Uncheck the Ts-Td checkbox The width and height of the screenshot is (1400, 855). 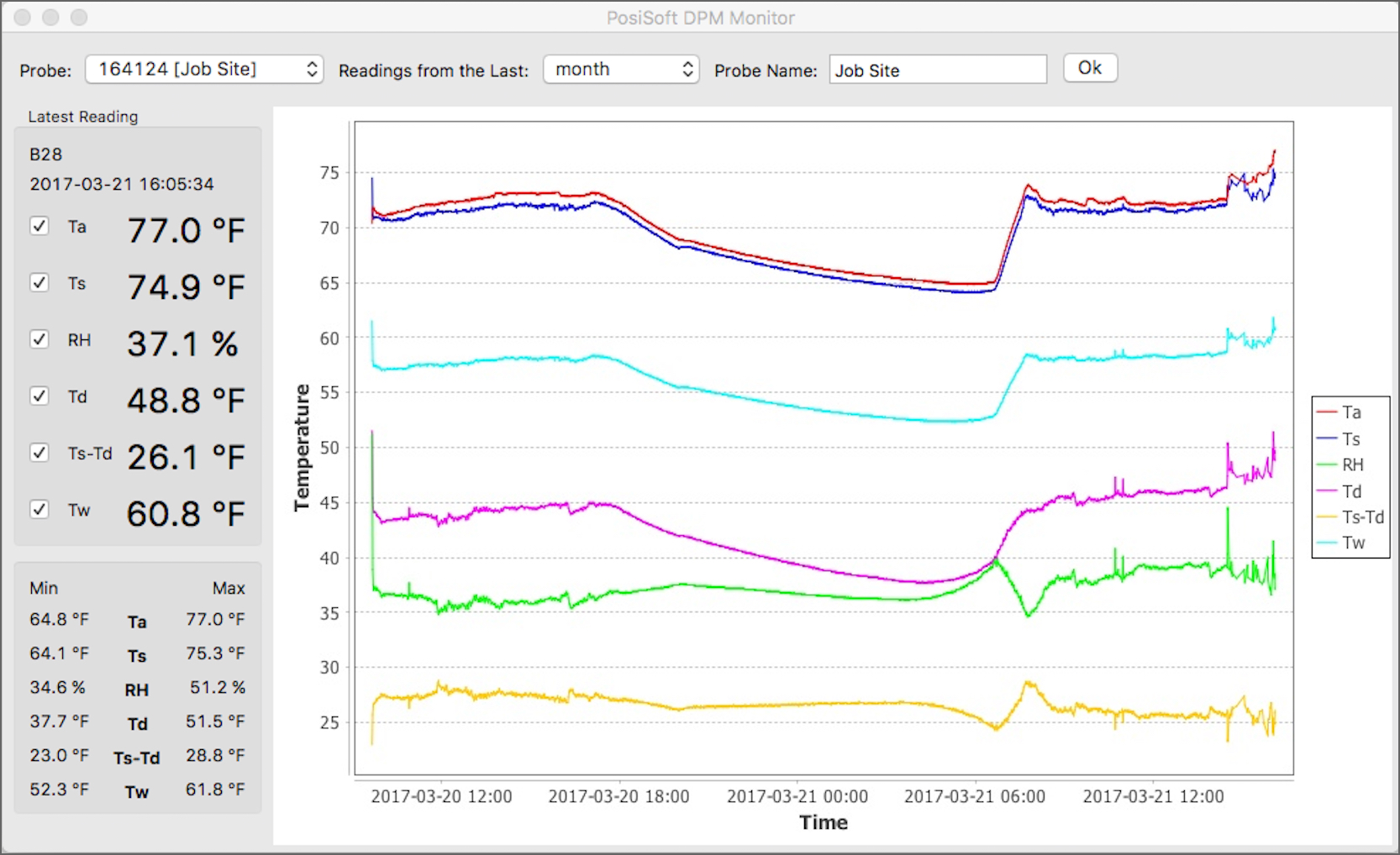[x=39, y=453]
